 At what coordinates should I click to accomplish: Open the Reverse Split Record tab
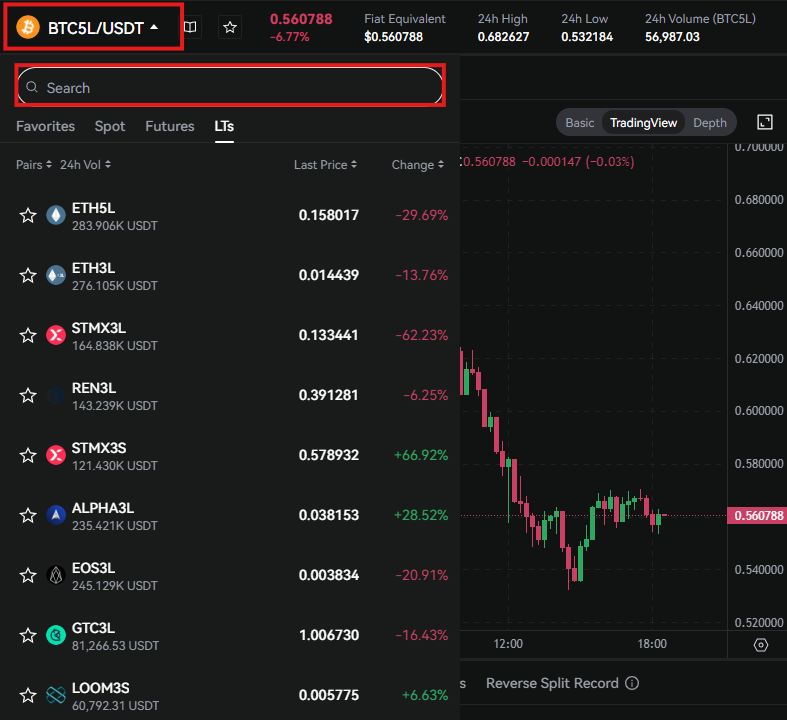(552, 683)
